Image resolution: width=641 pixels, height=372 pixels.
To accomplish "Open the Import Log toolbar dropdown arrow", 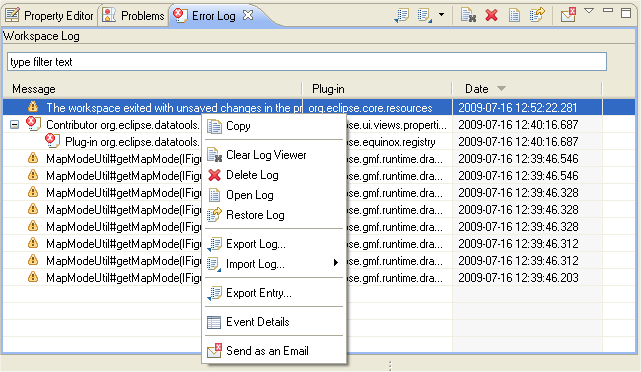I will (442, 15).
